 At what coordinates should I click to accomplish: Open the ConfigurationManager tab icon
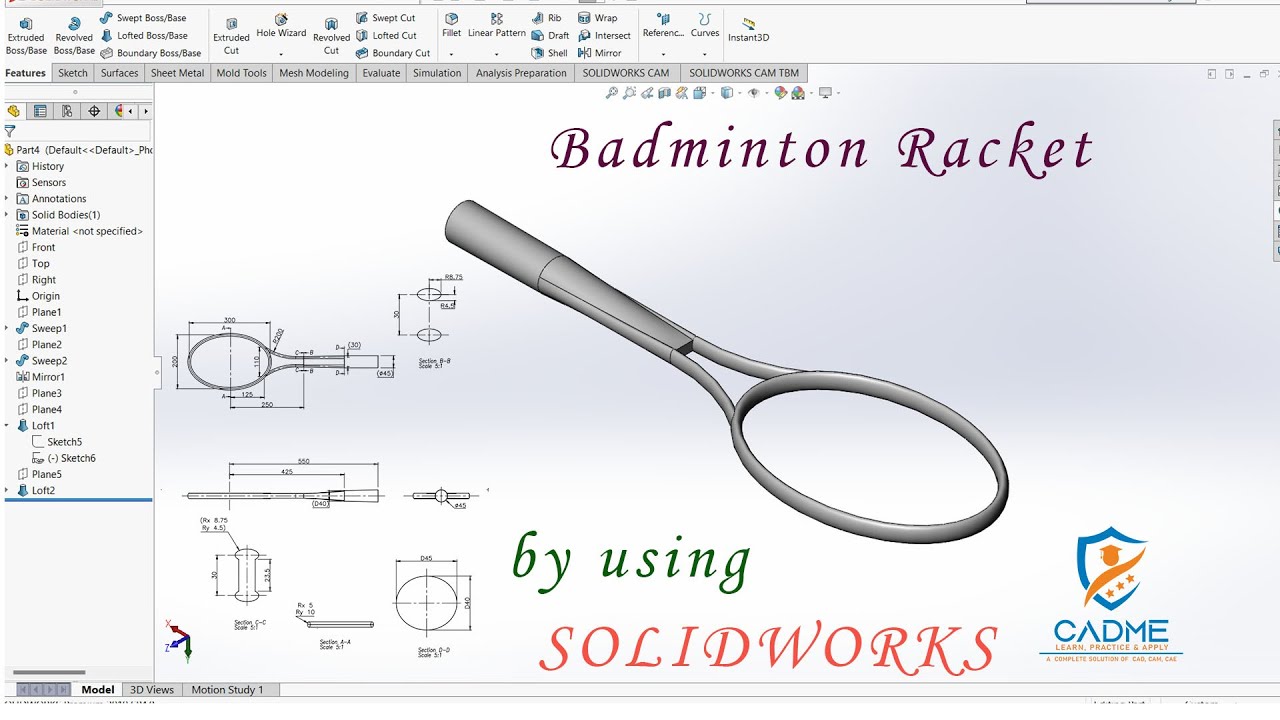pos(67,111)
